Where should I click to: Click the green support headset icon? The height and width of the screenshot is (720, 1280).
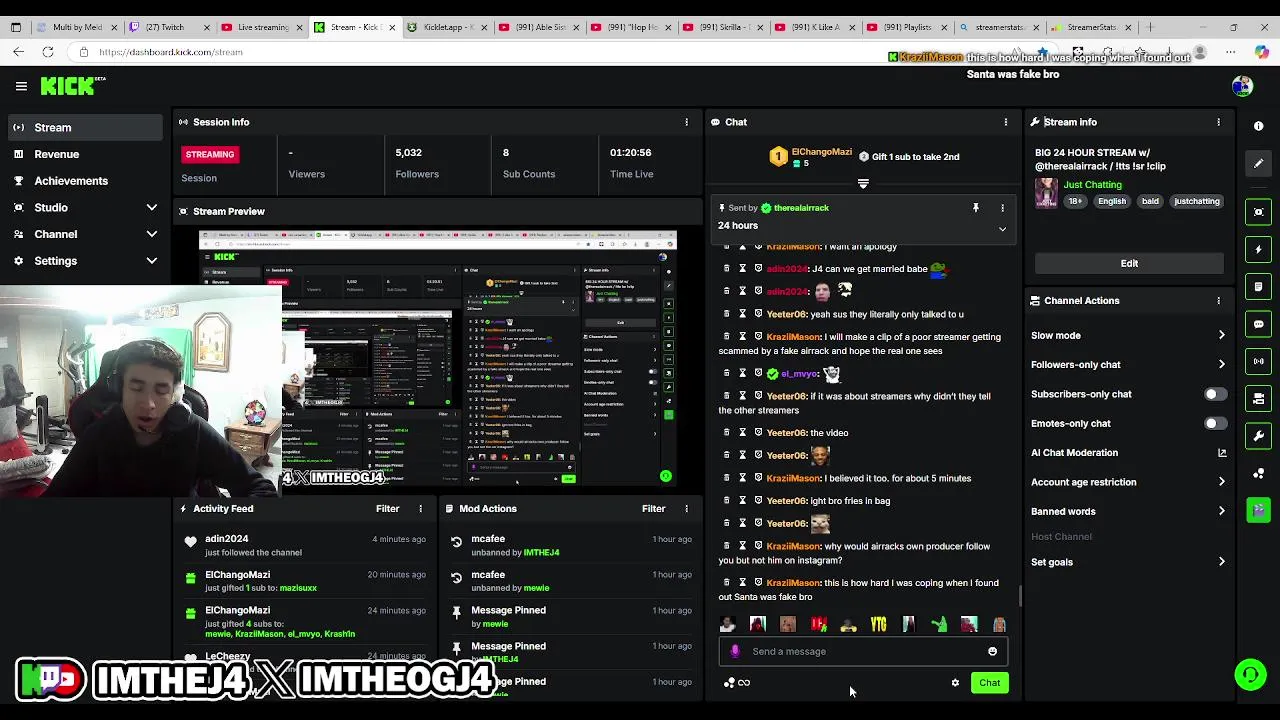[x=1250, y=675]
